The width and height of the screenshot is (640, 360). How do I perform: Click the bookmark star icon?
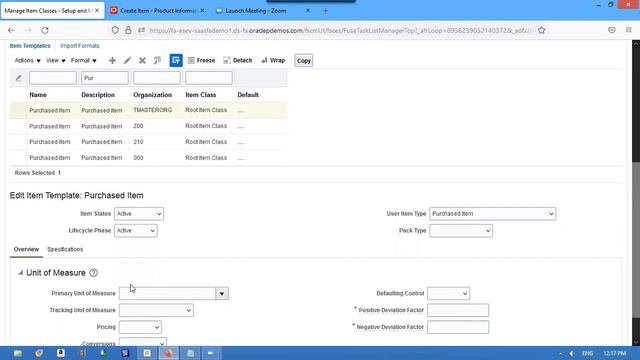click(x=542, y=30)
